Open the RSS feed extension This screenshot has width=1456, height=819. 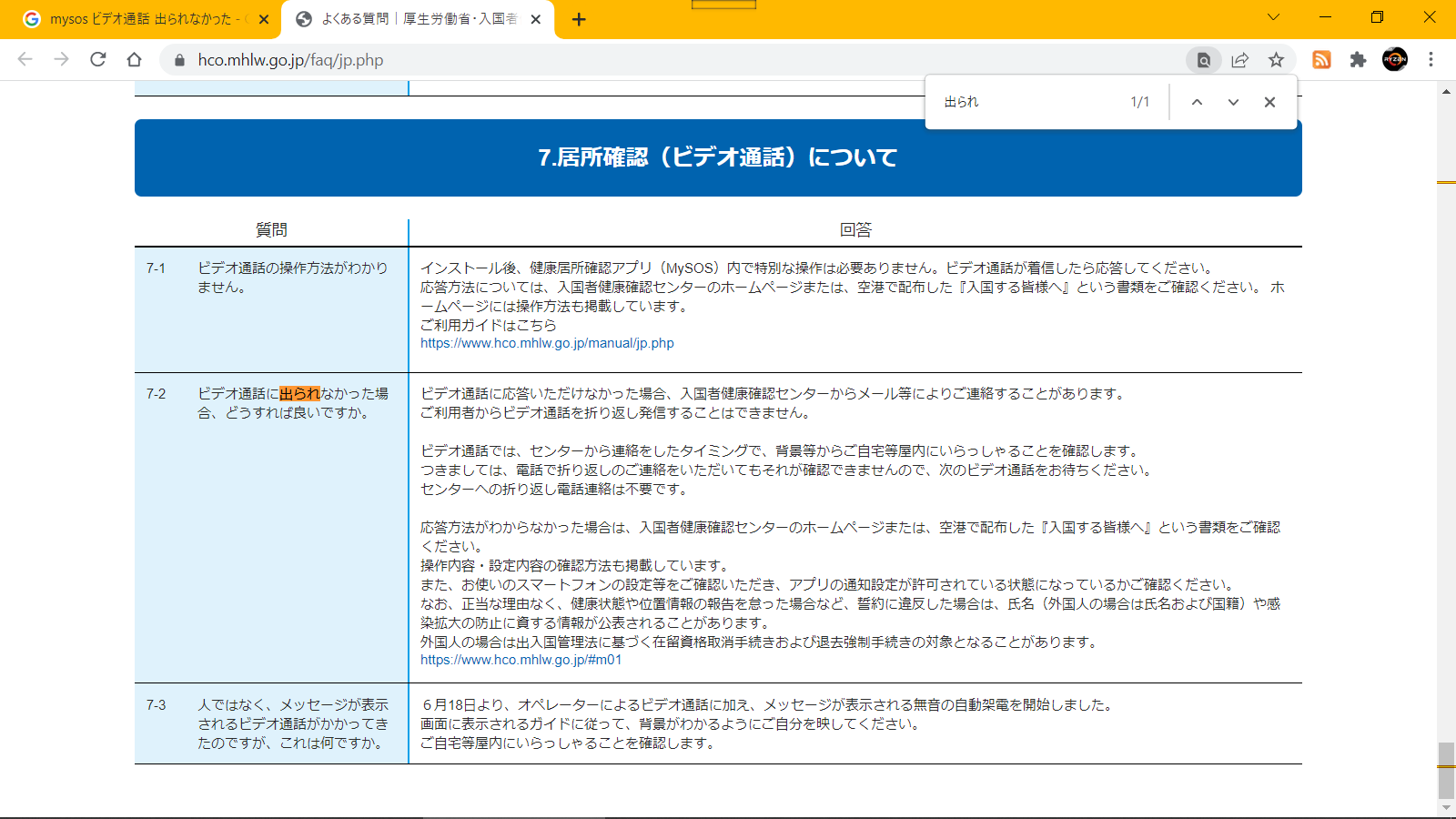1321,60
